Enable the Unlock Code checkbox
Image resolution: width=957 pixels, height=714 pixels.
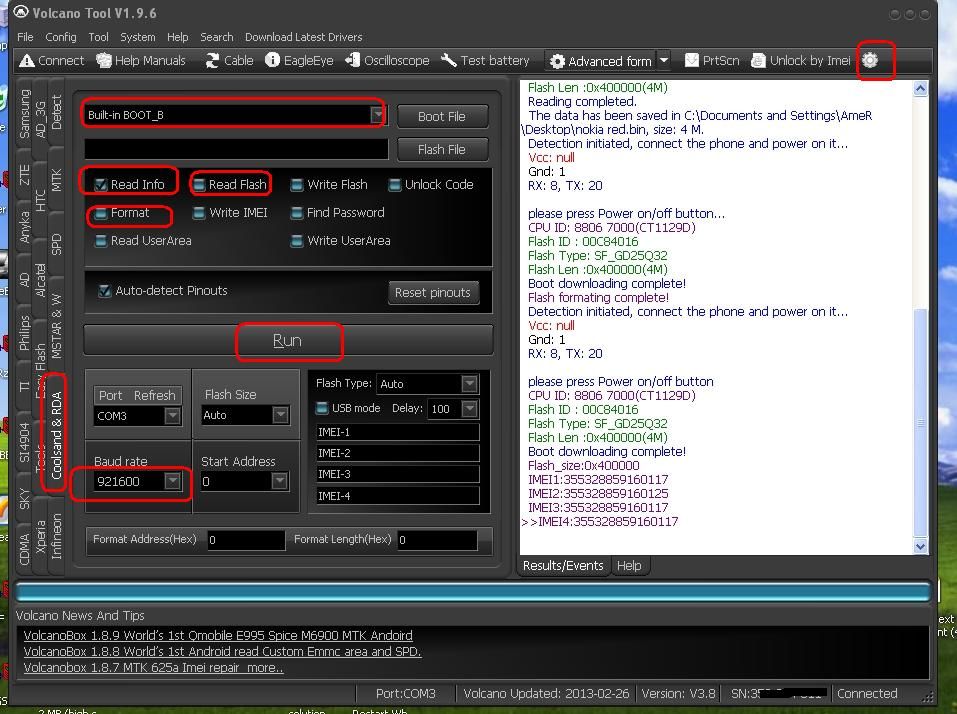coord(395,184)
